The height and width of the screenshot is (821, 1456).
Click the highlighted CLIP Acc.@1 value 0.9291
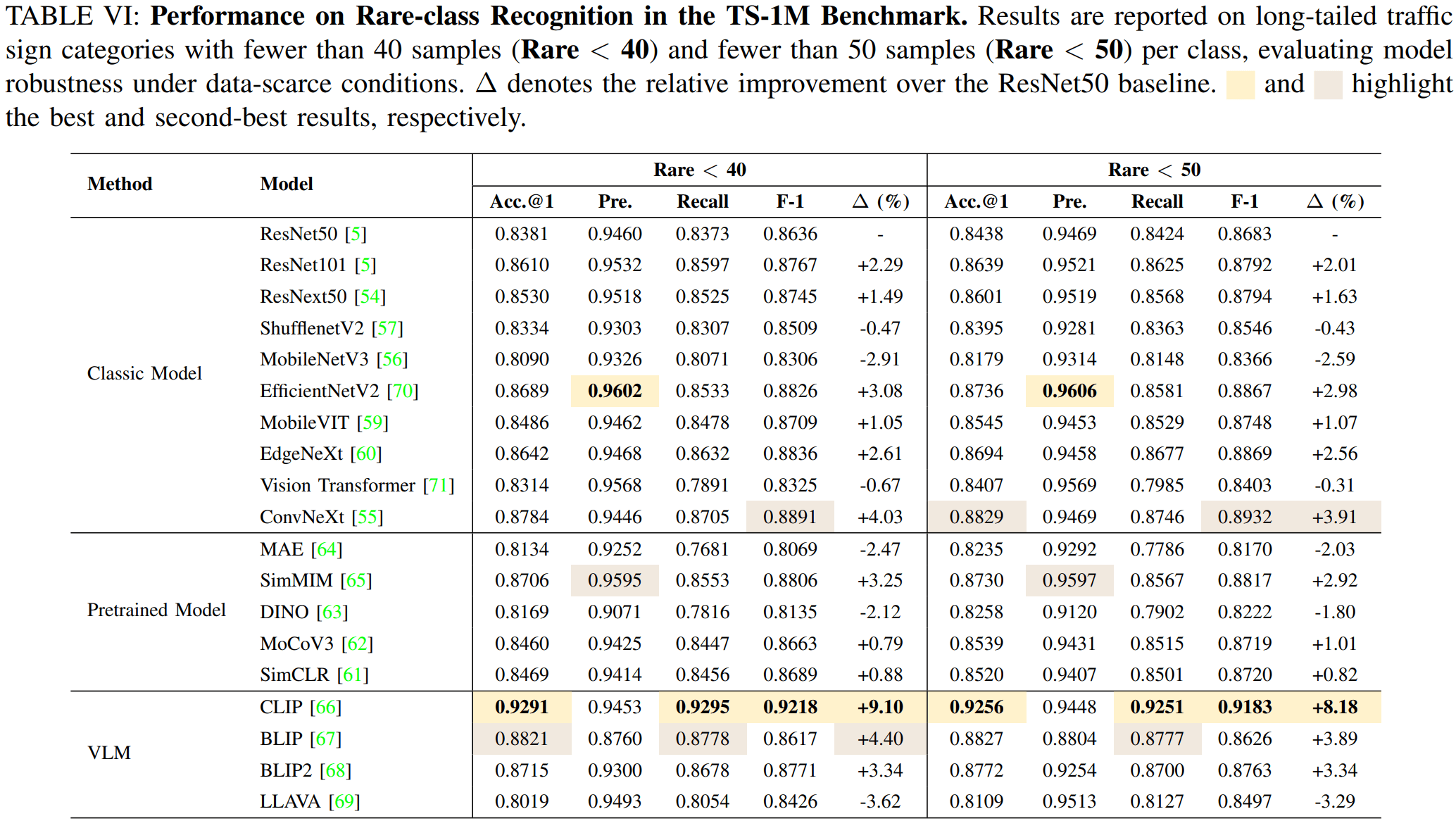click(522, 707)
